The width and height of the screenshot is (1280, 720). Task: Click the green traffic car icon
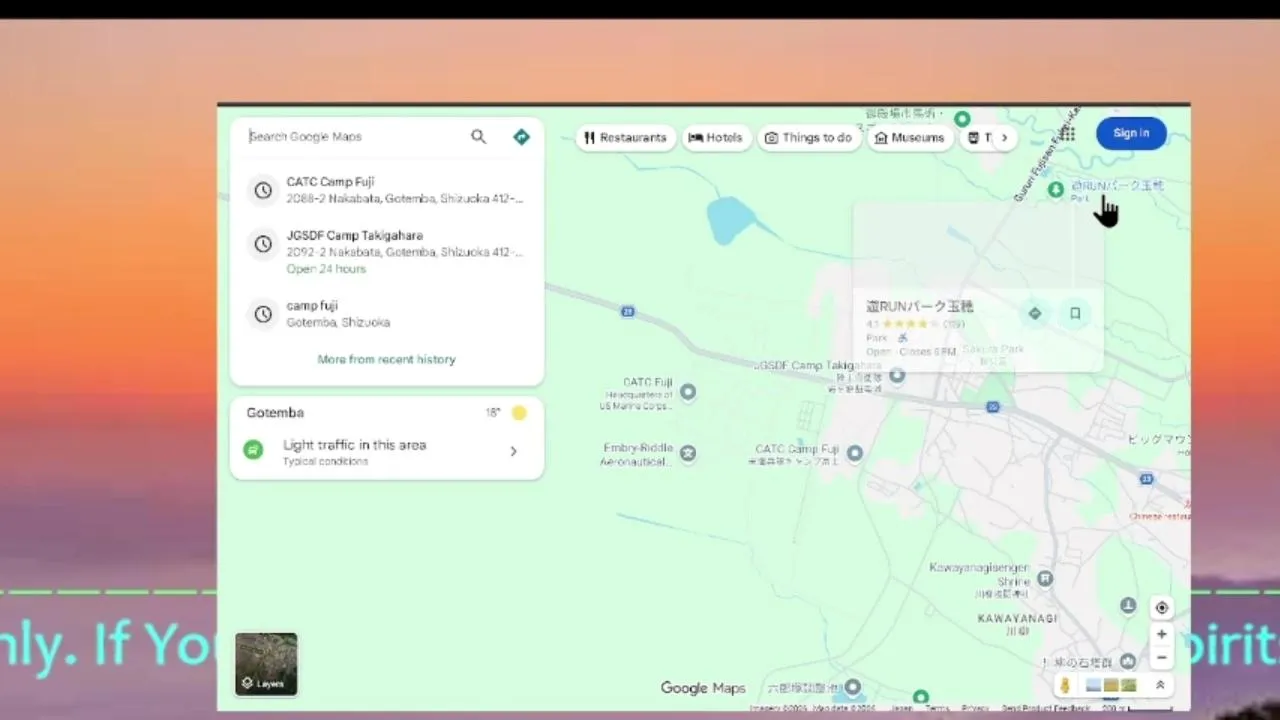253,450
